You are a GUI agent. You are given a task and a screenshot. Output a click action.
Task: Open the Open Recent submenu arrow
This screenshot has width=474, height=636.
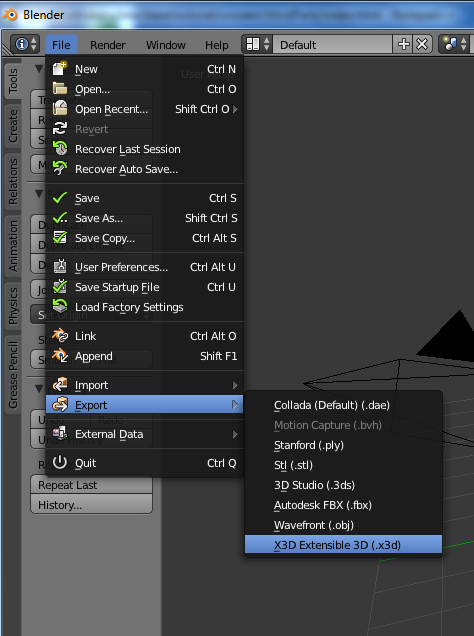235,109
